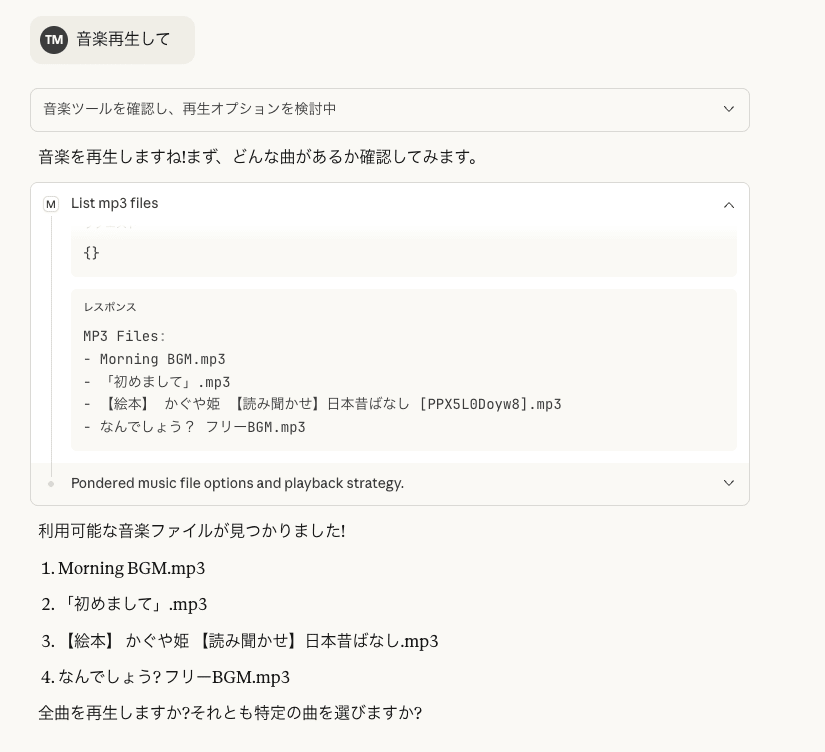Select Morning BGM.mp3 from the numbered list
The width and height of the screenshot is (825, 752).
131,568
